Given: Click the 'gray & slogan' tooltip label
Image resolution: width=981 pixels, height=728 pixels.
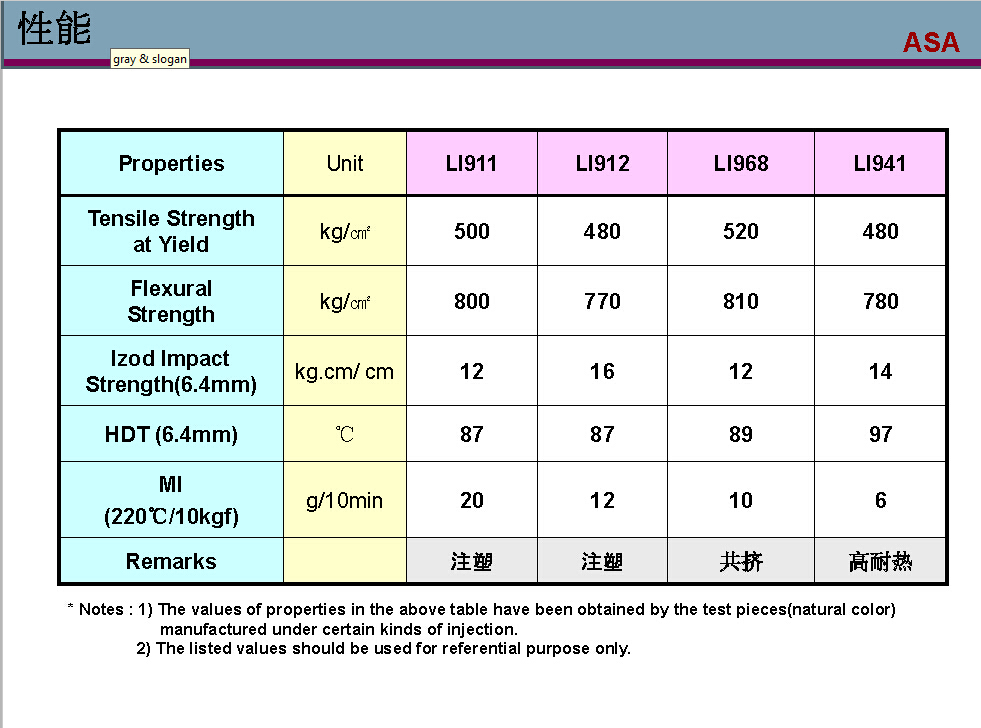Looking at the screenshot, I should tap(150, 59).
